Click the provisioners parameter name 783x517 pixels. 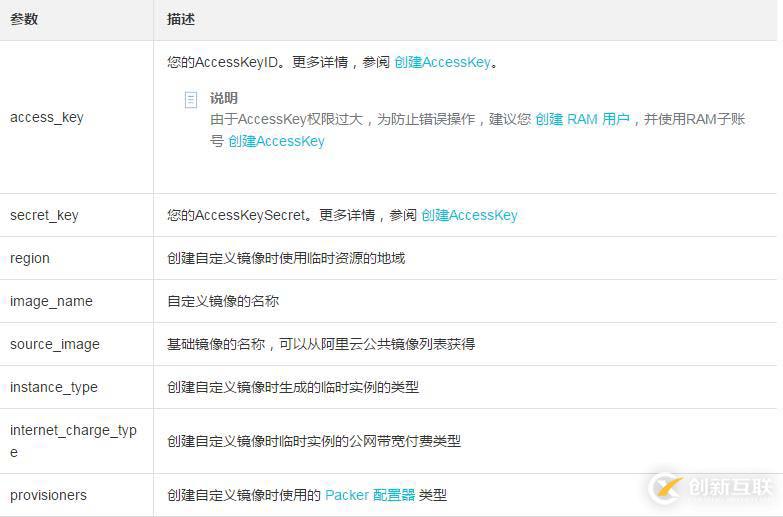(48, 495)
